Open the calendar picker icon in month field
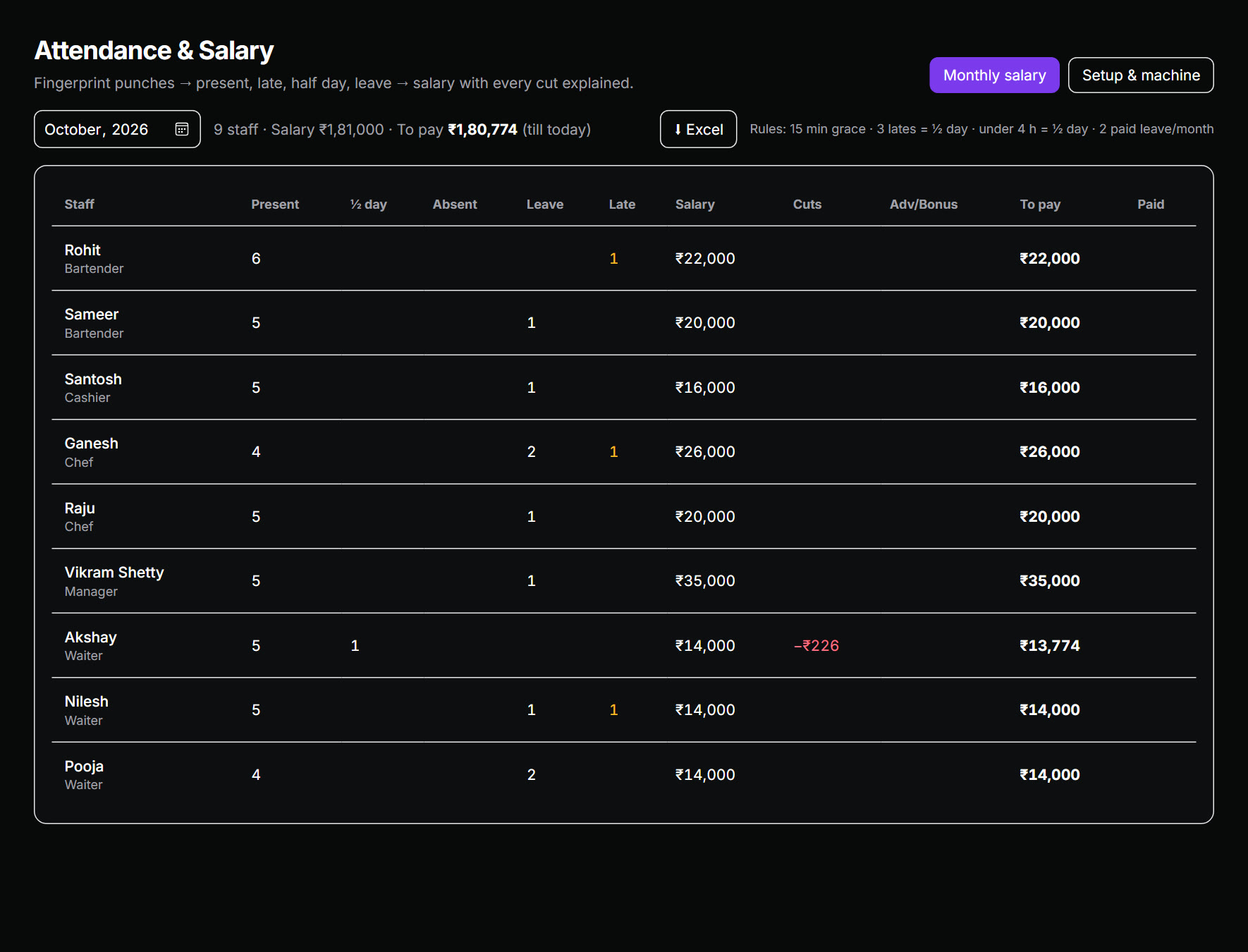Viewport: 1248px width, 952px height. coord(182,129)
